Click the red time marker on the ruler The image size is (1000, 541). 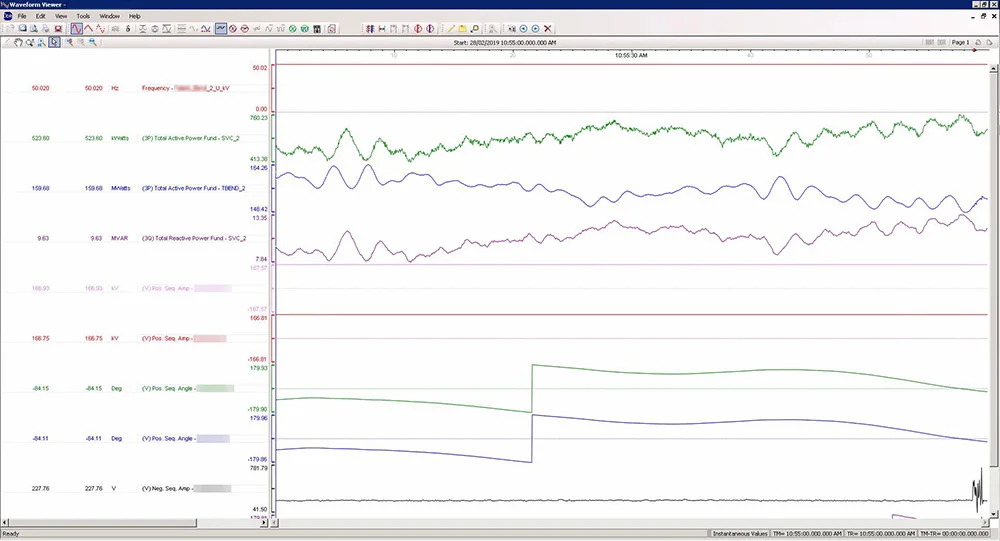click(974, 50)
